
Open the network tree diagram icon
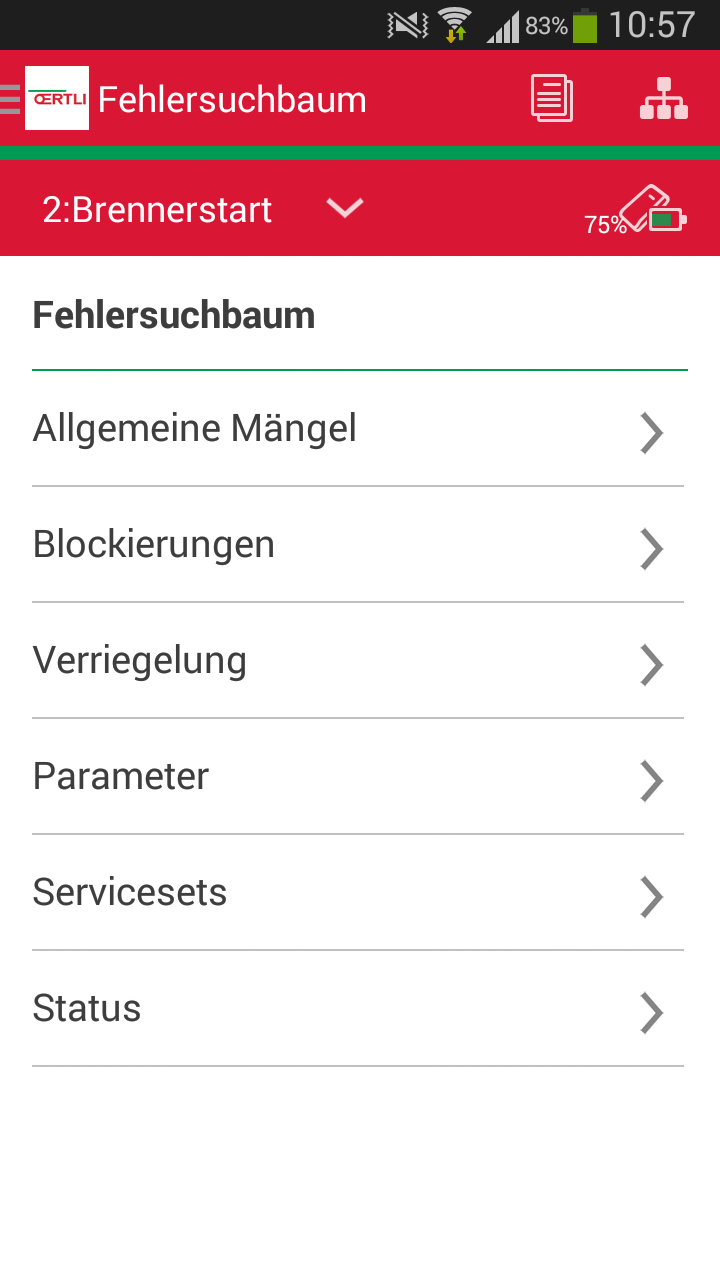click(664, 99)
